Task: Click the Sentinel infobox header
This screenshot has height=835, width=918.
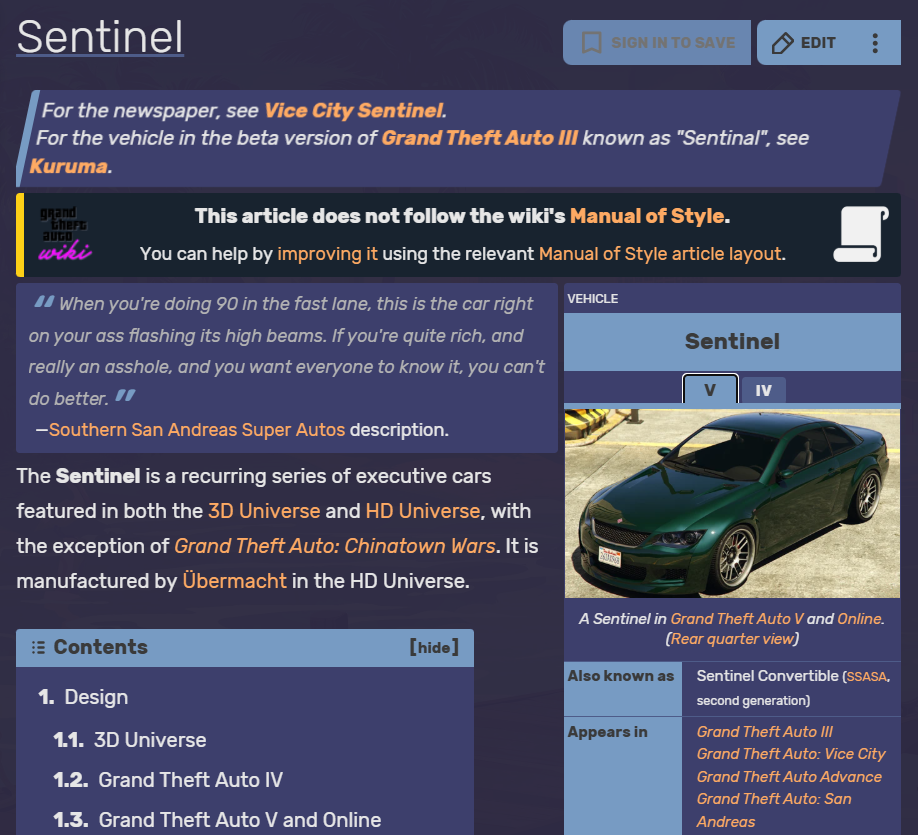Action: click(x=732, y=341)
